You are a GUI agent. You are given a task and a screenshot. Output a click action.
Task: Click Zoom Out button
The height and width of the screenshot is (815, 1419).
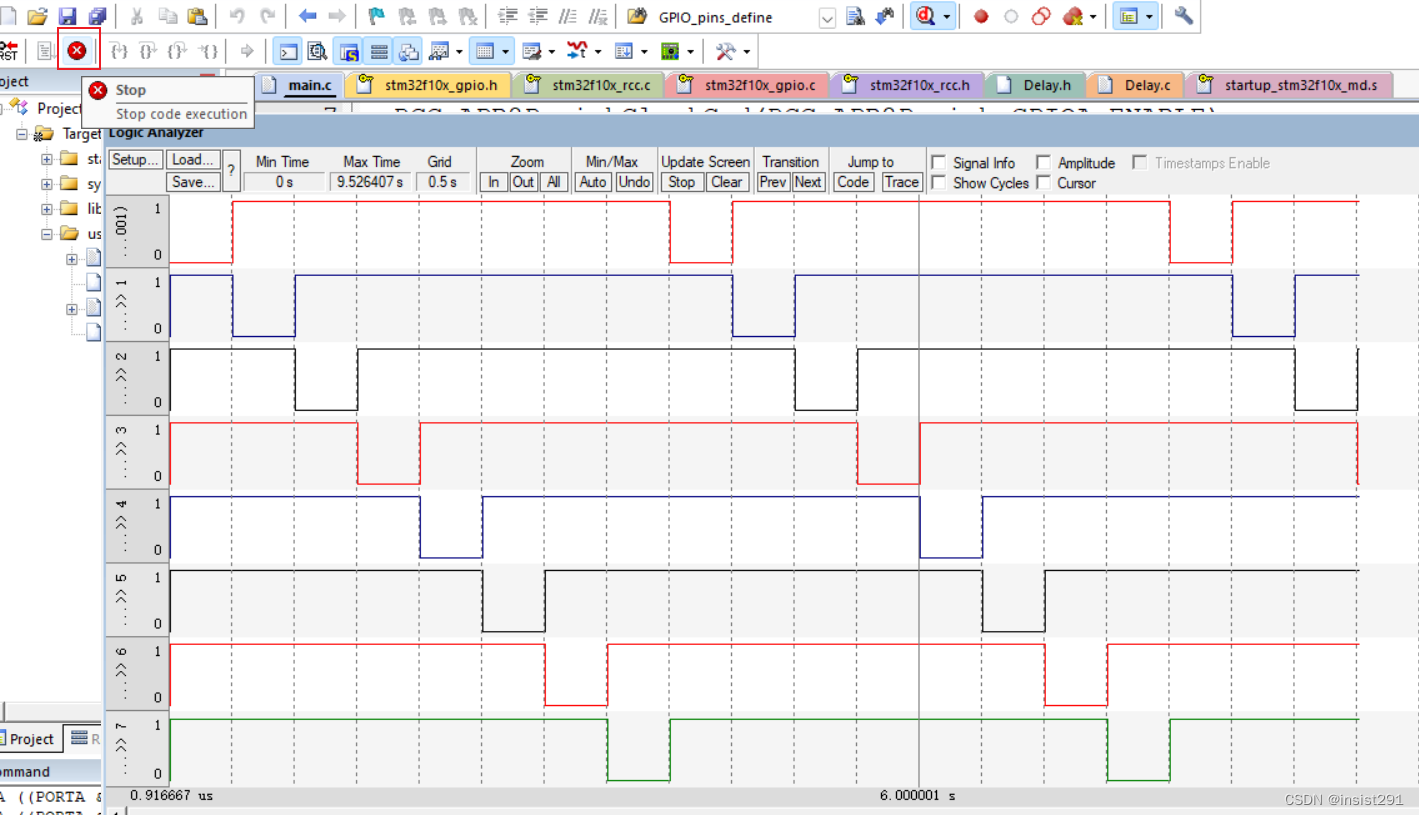coord(523,182)
